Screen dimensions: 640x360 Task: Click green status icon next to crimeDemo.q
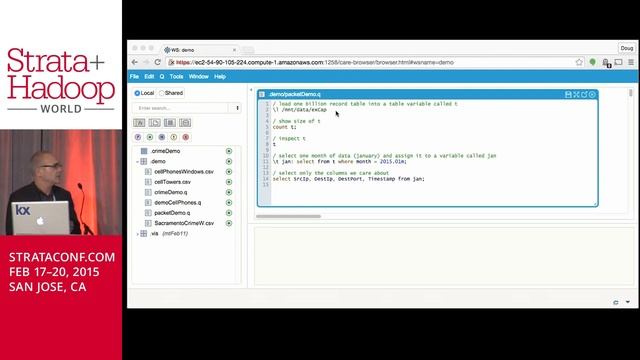[x=229, y=192]
